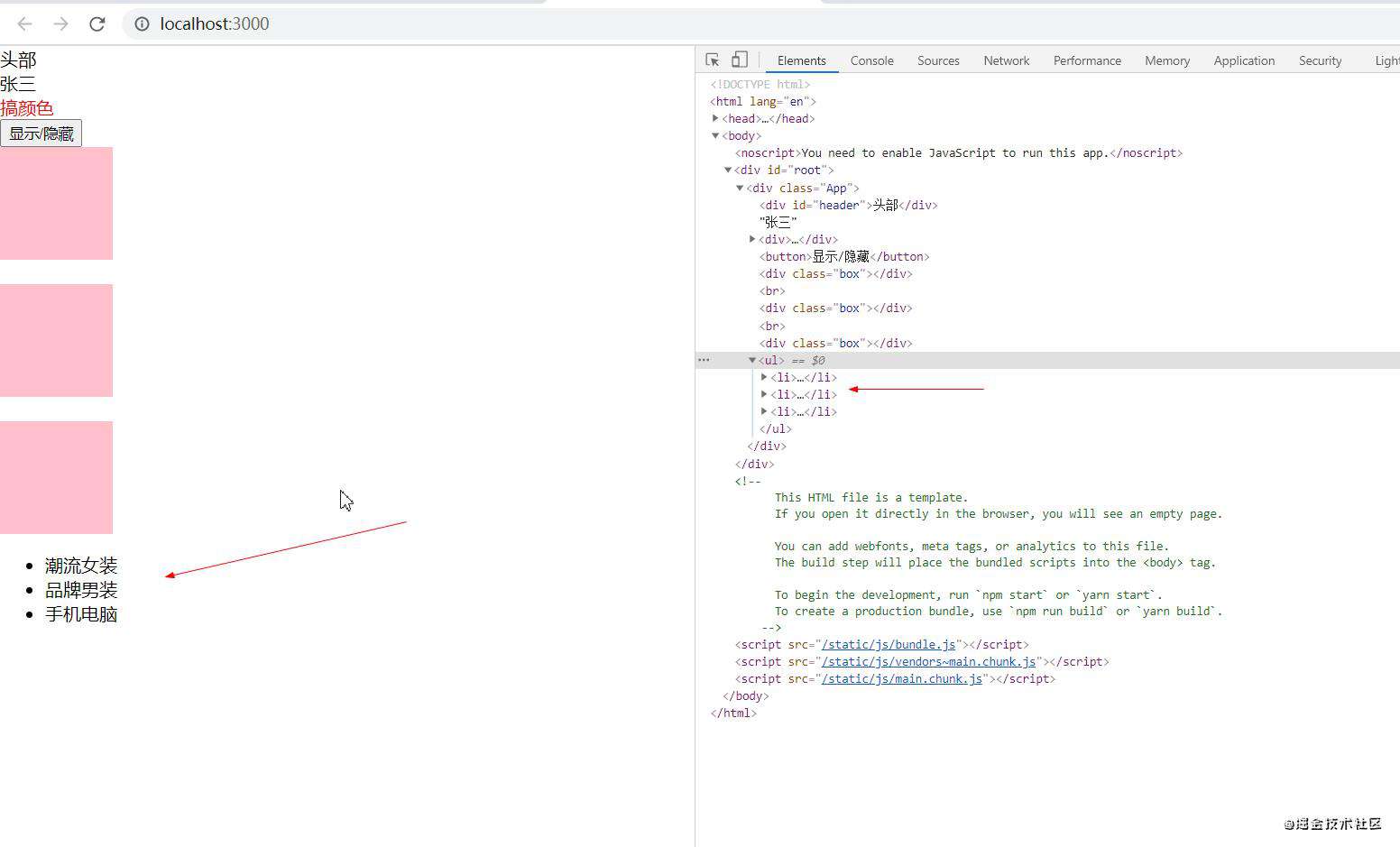Collapse the body element node
Viewport: 1400px width, 847px height.
[715, 135]
